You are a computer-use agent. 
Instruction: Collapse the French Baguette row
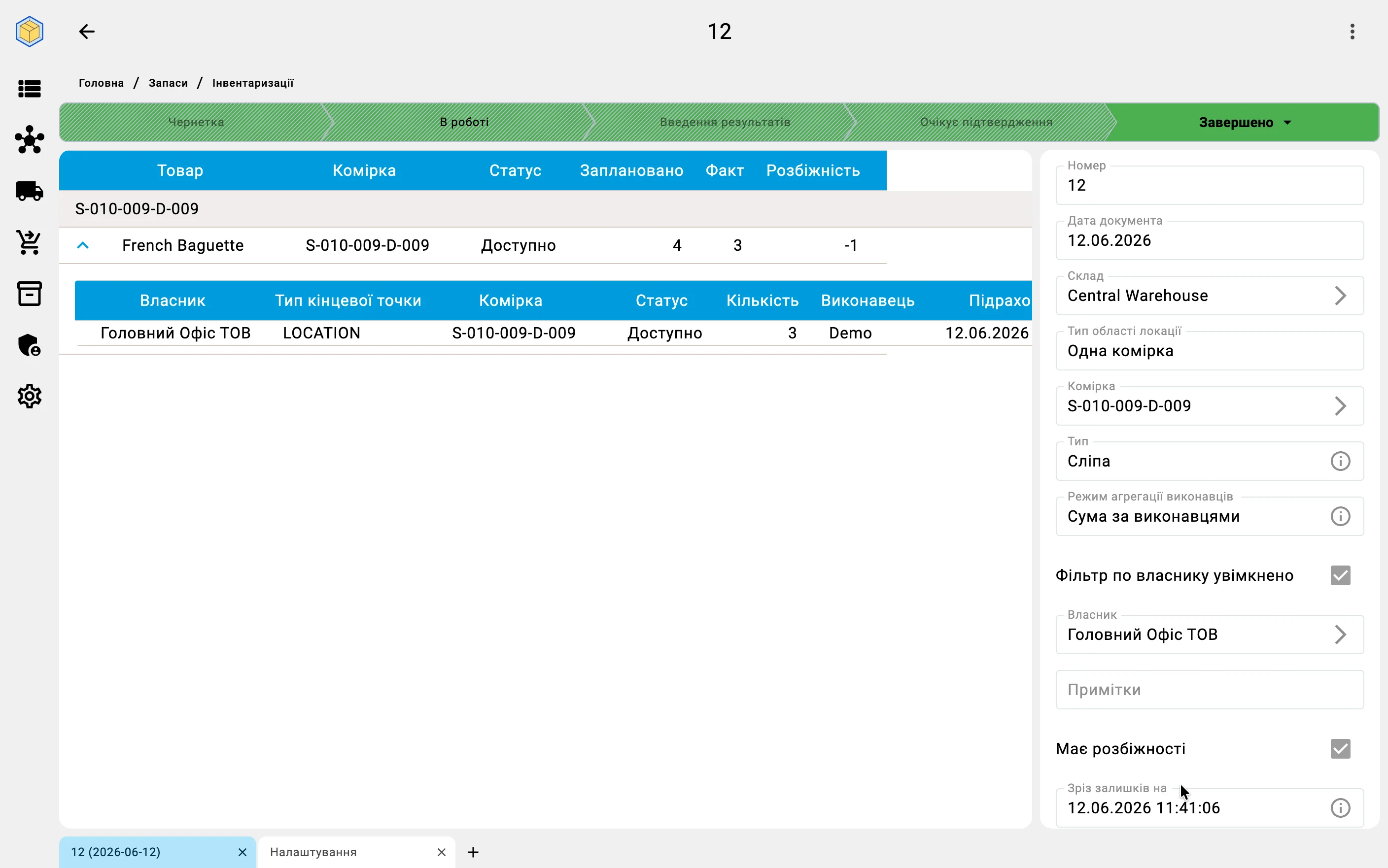[83, 245]
